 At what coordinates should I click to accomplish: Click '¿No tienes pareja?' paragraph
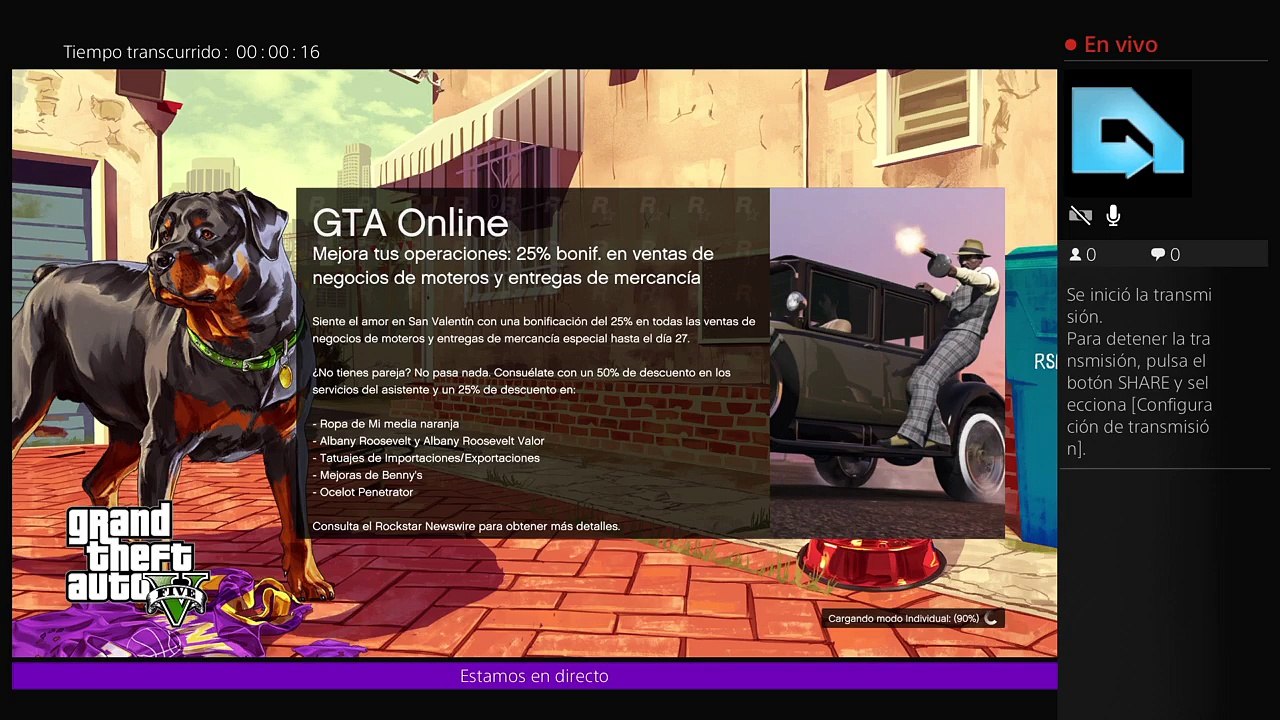[x=521, y=381]
